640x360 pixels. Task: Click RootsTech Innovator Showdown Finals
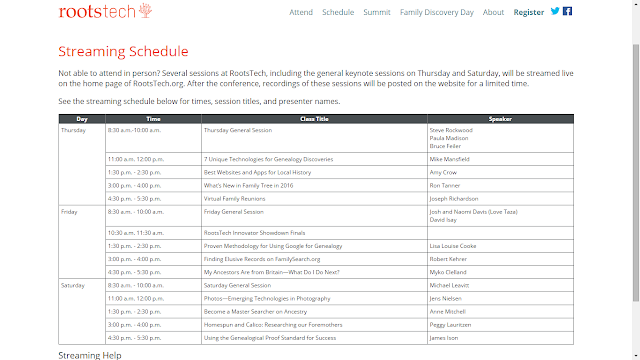255,233
